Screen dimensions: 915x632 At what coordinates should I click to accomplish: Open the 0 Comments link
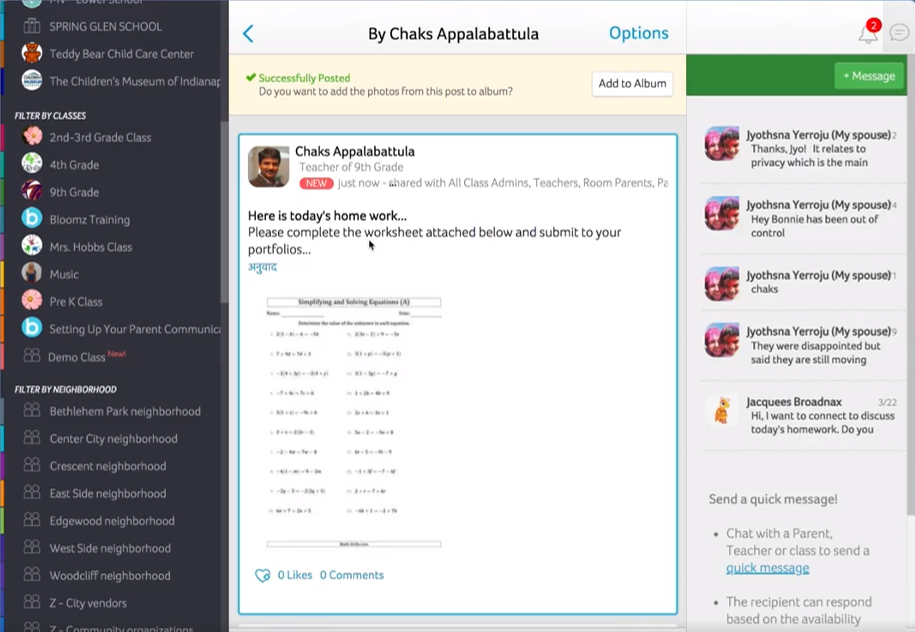coord(351,575)
